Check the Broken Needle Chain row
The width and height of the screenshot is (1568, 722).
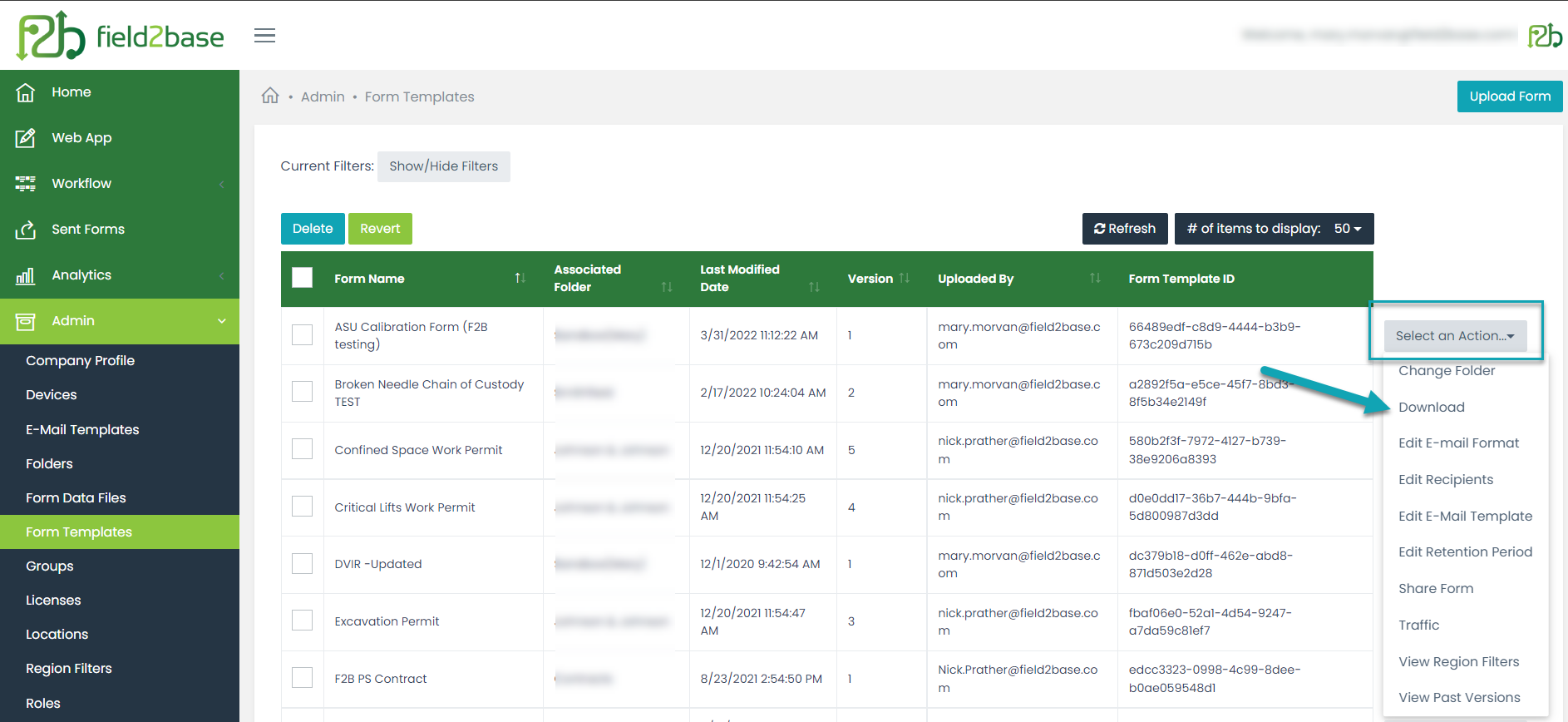pos(303,392)
